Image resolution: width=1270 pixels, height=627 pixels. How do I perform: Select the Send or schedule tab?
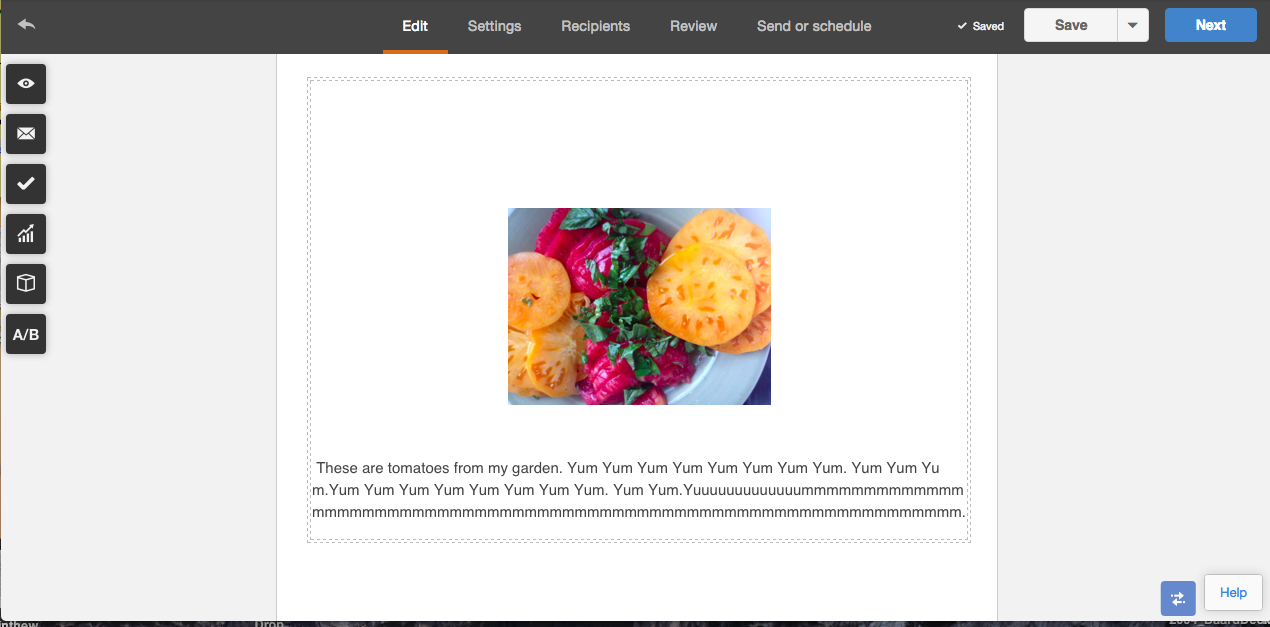(x=814, y=26)
